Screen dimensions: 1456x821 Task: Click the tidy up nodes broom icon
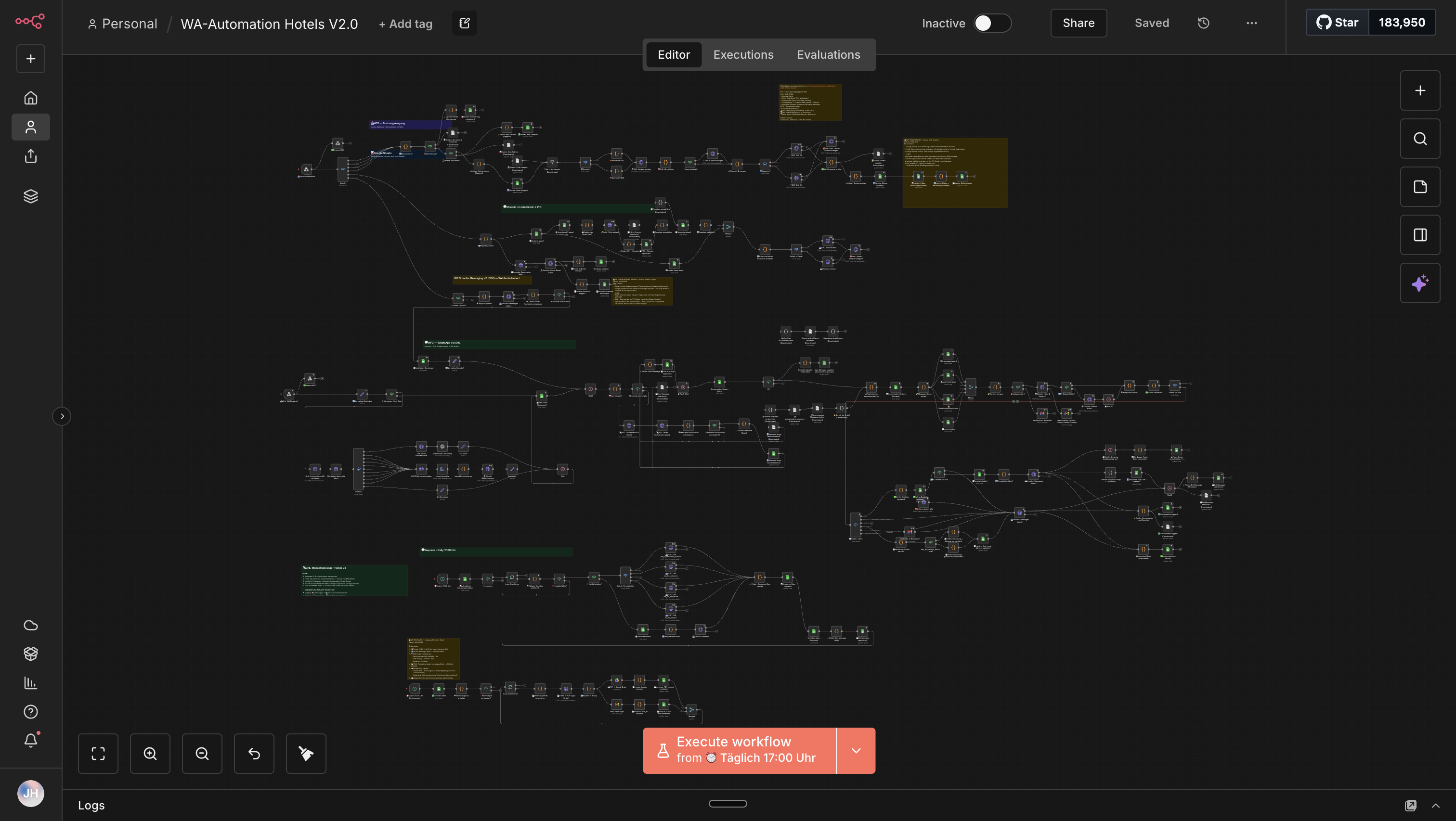[306, 753]
